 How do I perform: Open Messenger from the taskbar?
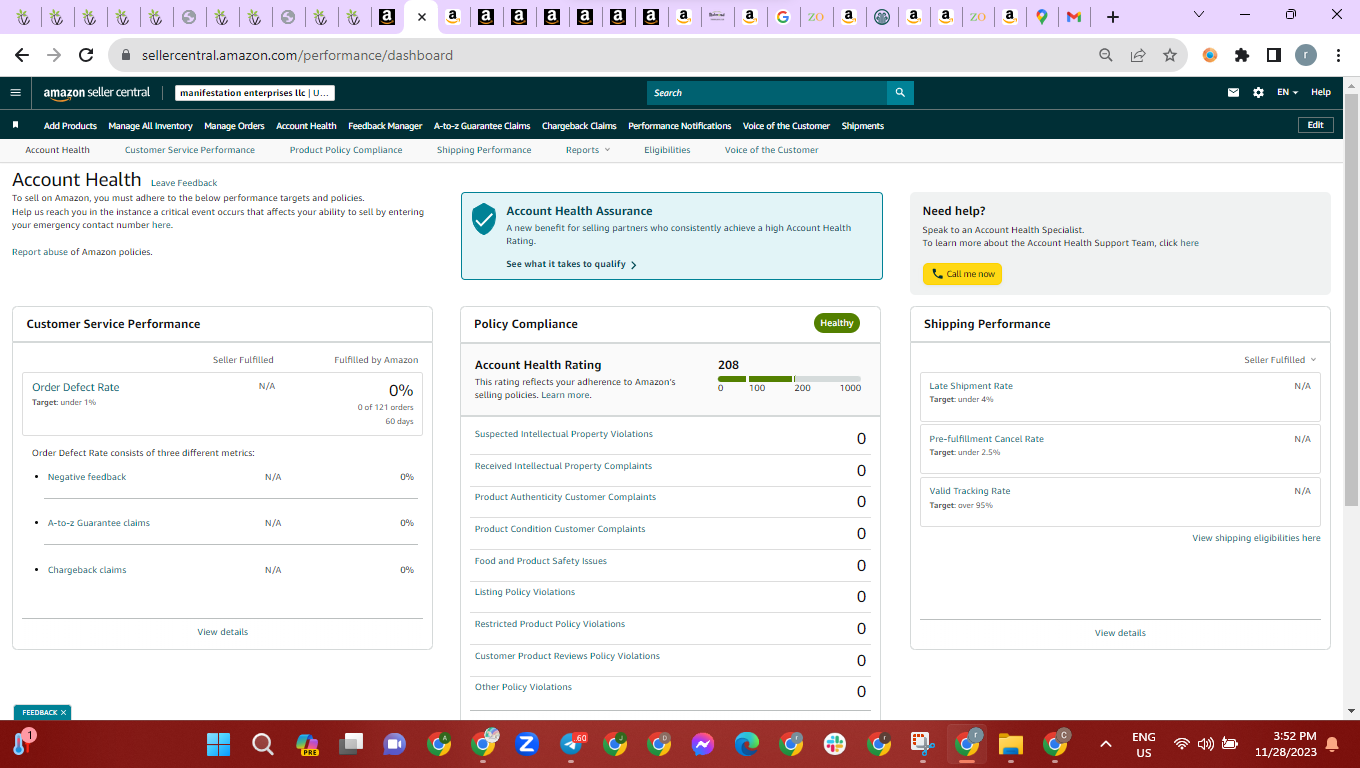click(703, 744)
